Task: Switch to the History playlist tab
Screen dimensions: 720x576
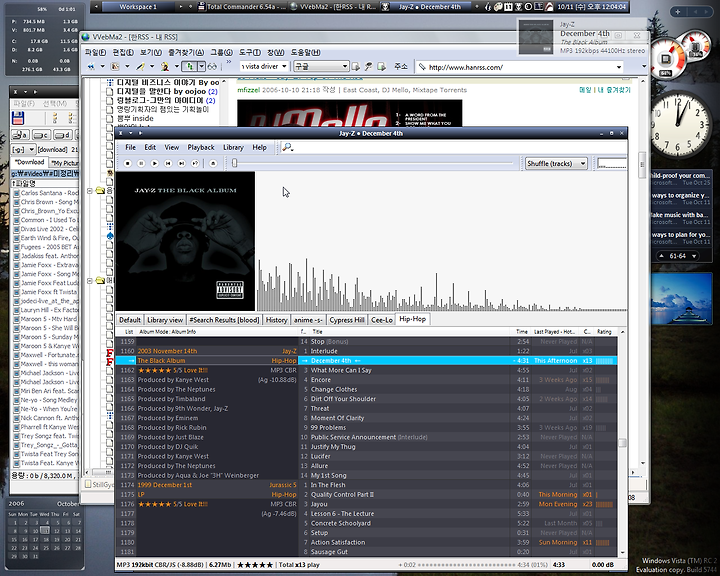Action: pyautogui.click(x=276, y=320)
